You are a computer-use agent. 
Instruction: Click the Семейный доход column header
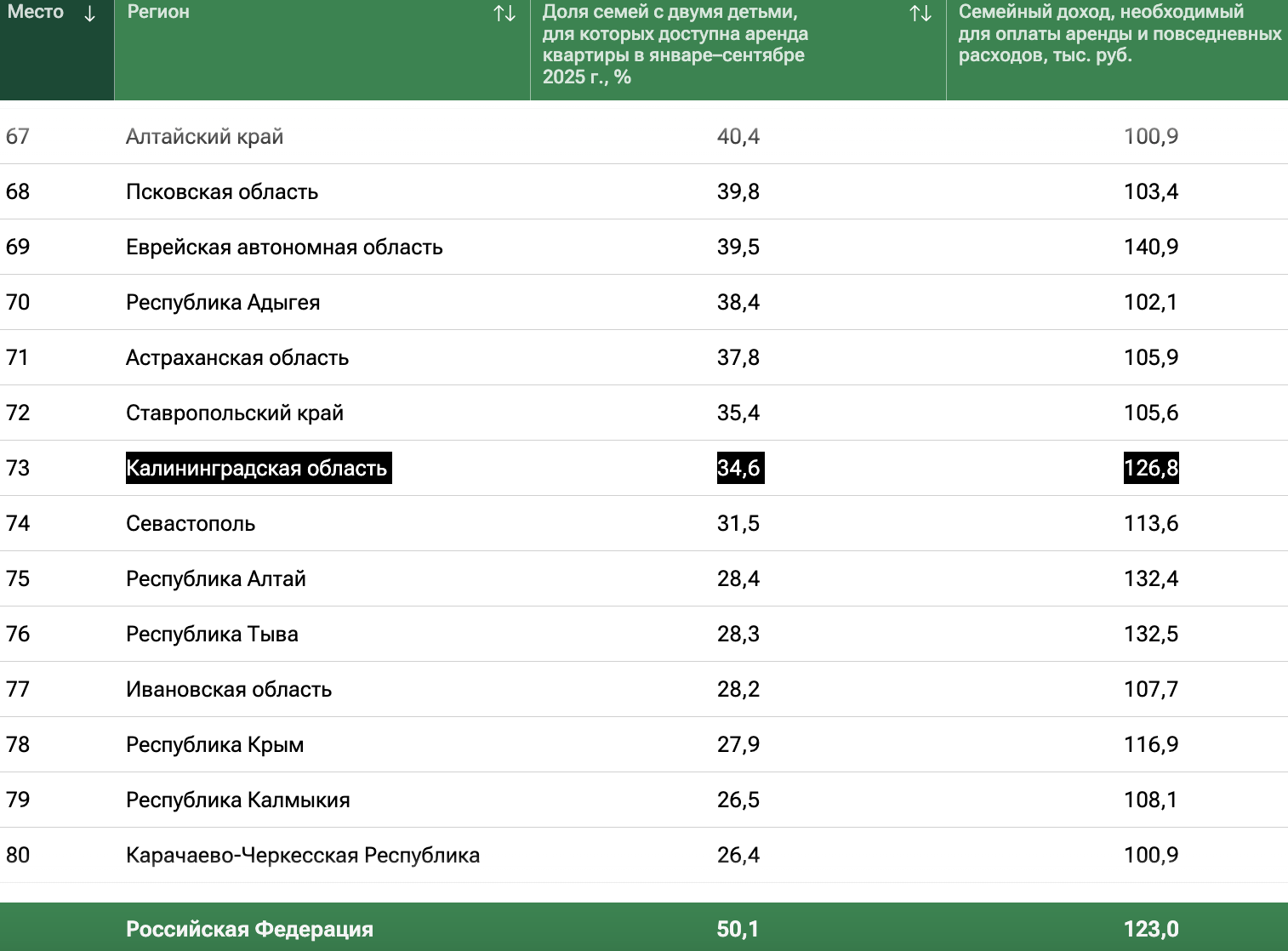click(x=1119, y=34)
